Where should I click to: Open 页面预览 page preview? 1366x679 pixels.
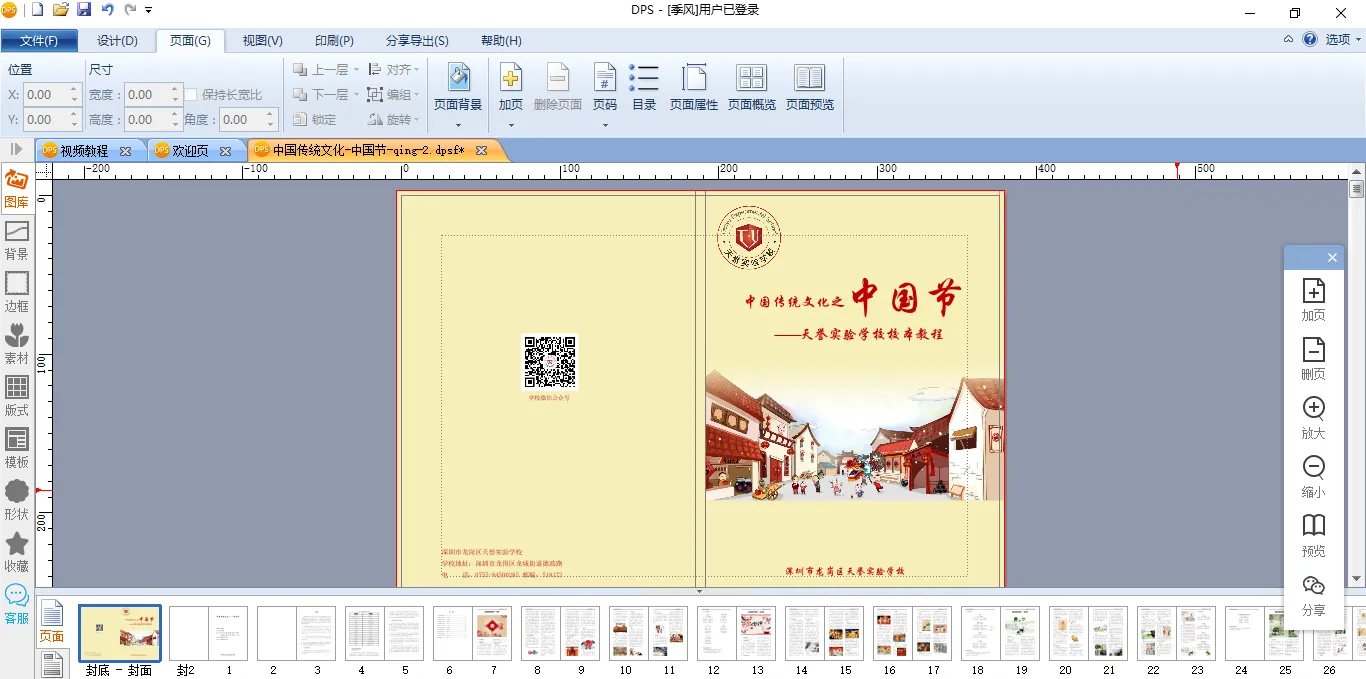[x=809, y=86]
